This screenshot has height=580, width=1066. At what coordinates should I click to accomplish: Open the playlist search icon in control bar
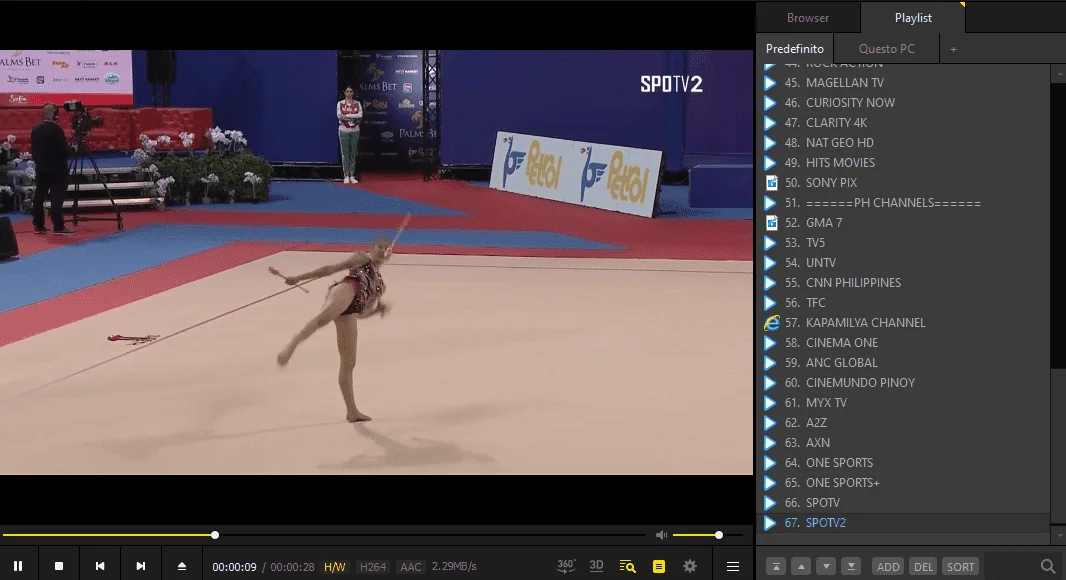(x=627, y=566)
